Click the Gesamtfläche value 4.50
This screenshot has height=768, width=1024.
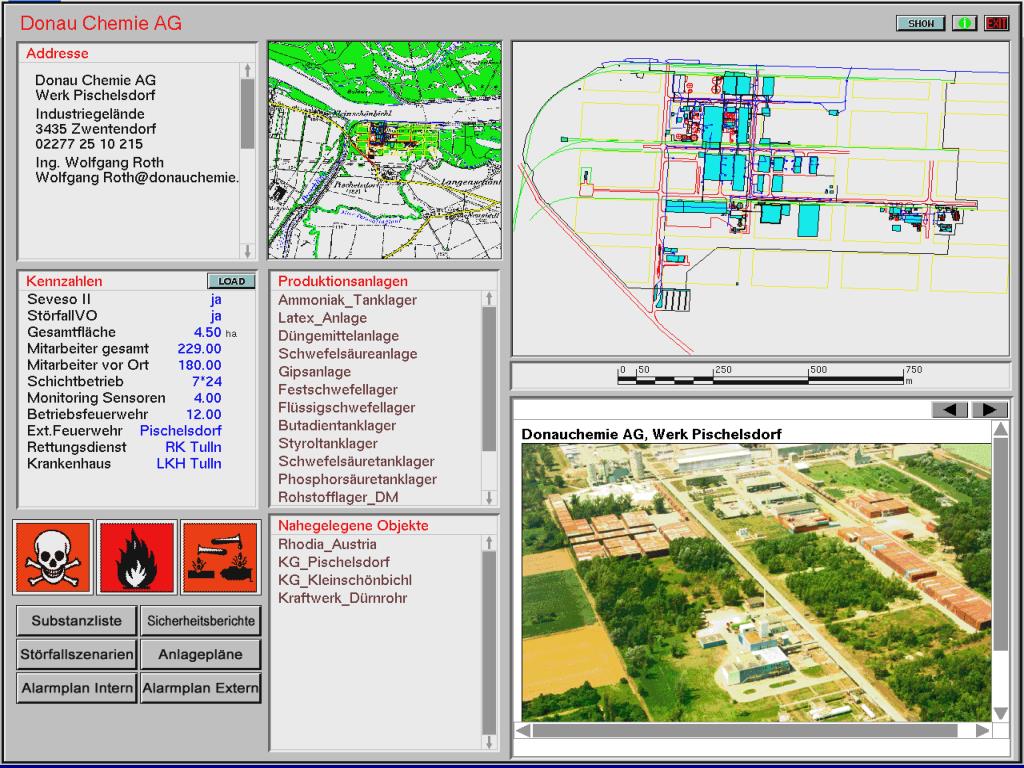coord(208,332)
